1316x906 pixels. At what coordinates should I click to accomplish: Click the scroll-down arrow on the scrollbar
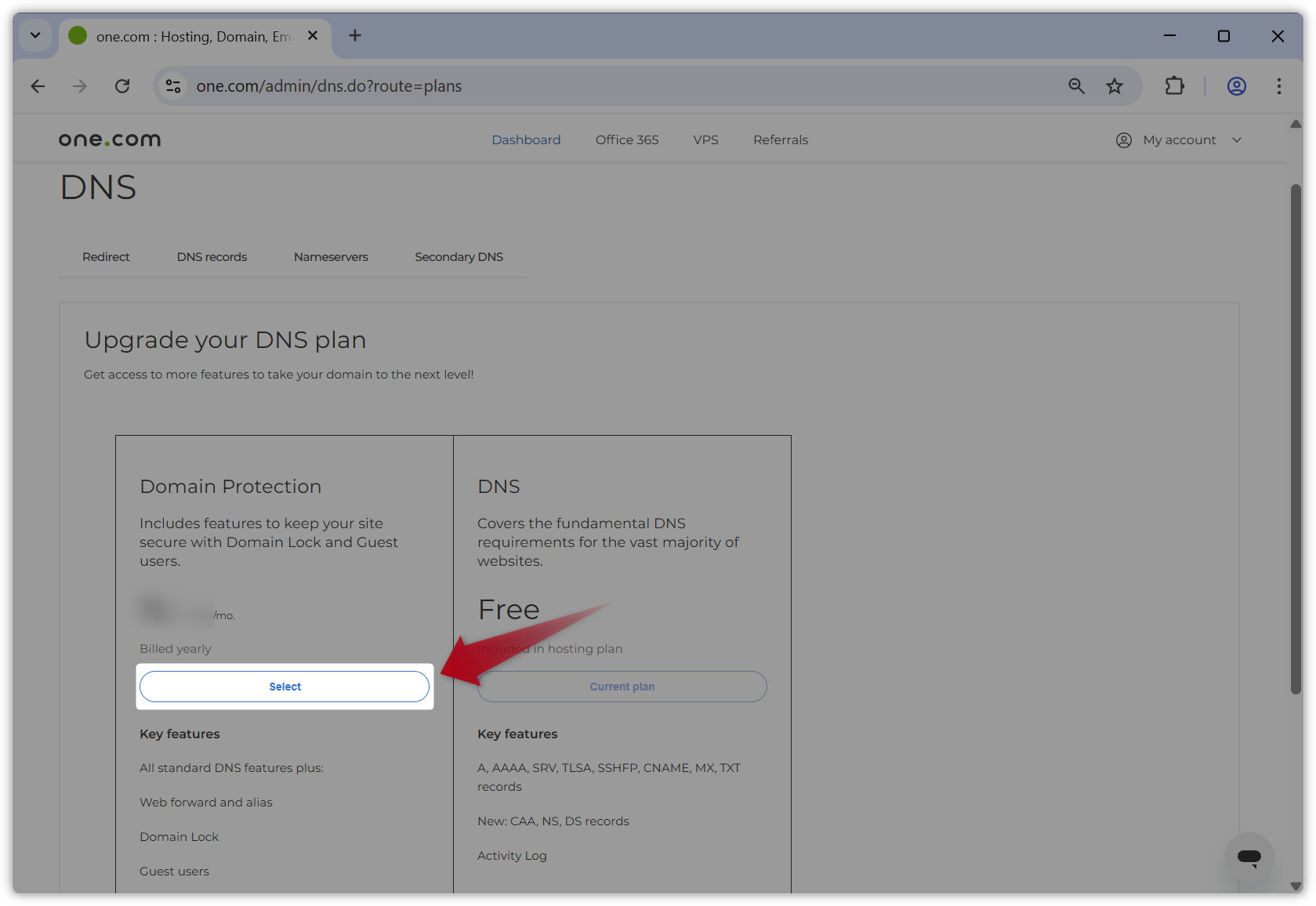pyautogui.click(x=1296, y=886)
